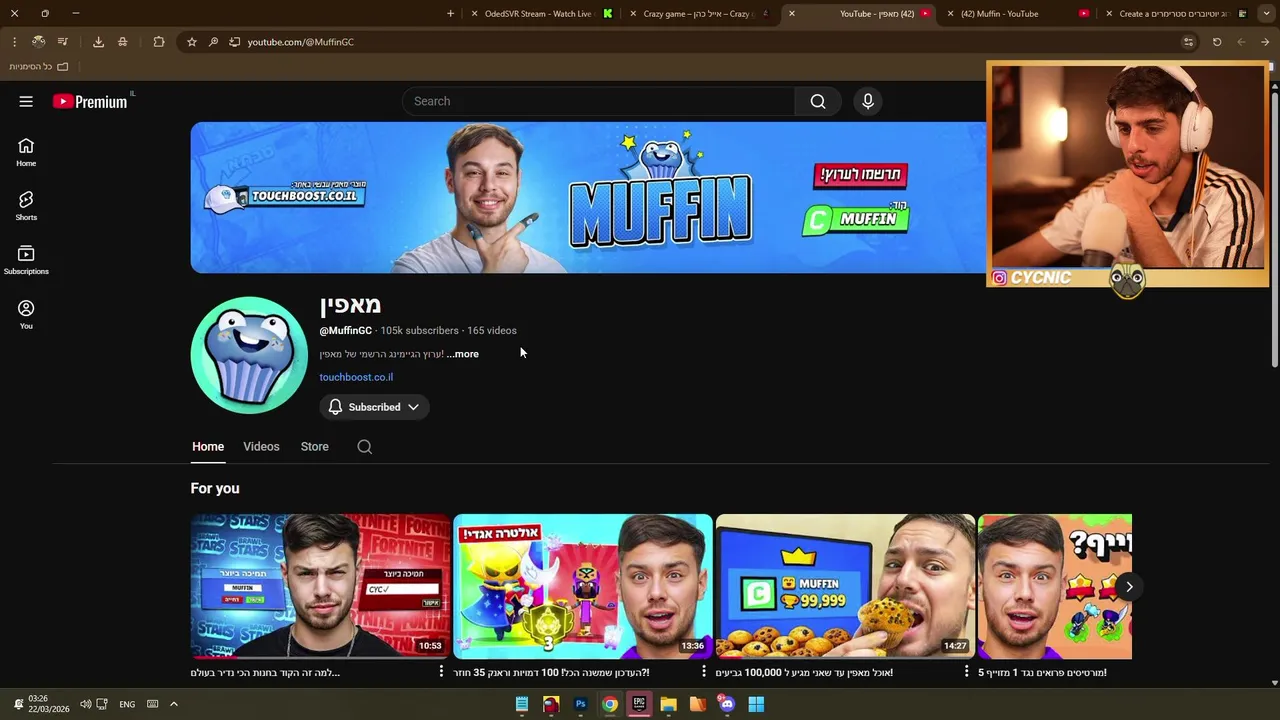Reload the page with the refresh icon

tap(1217, 42)
